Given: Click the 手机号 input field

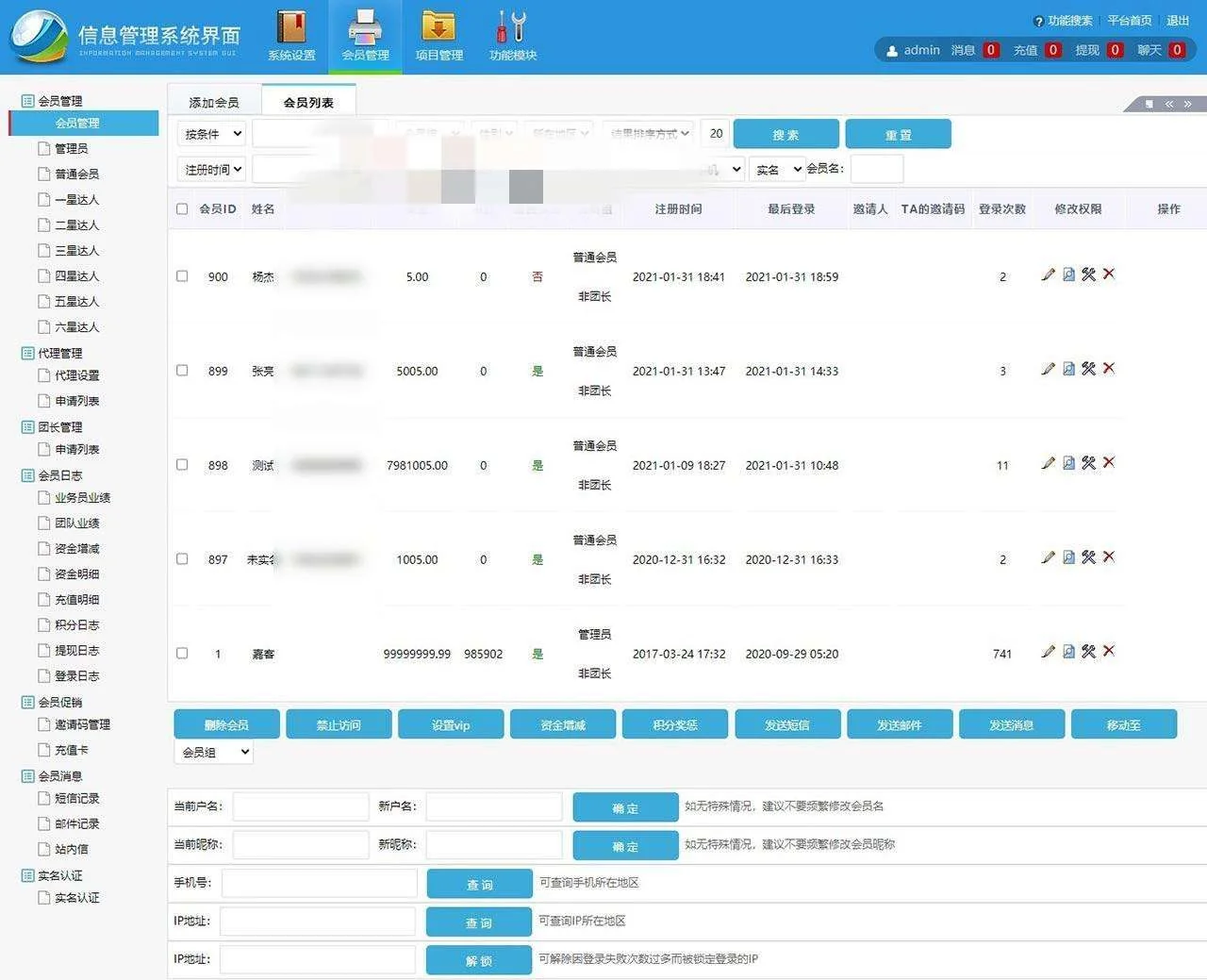Looking at the screenshot, I should (319, 883).
